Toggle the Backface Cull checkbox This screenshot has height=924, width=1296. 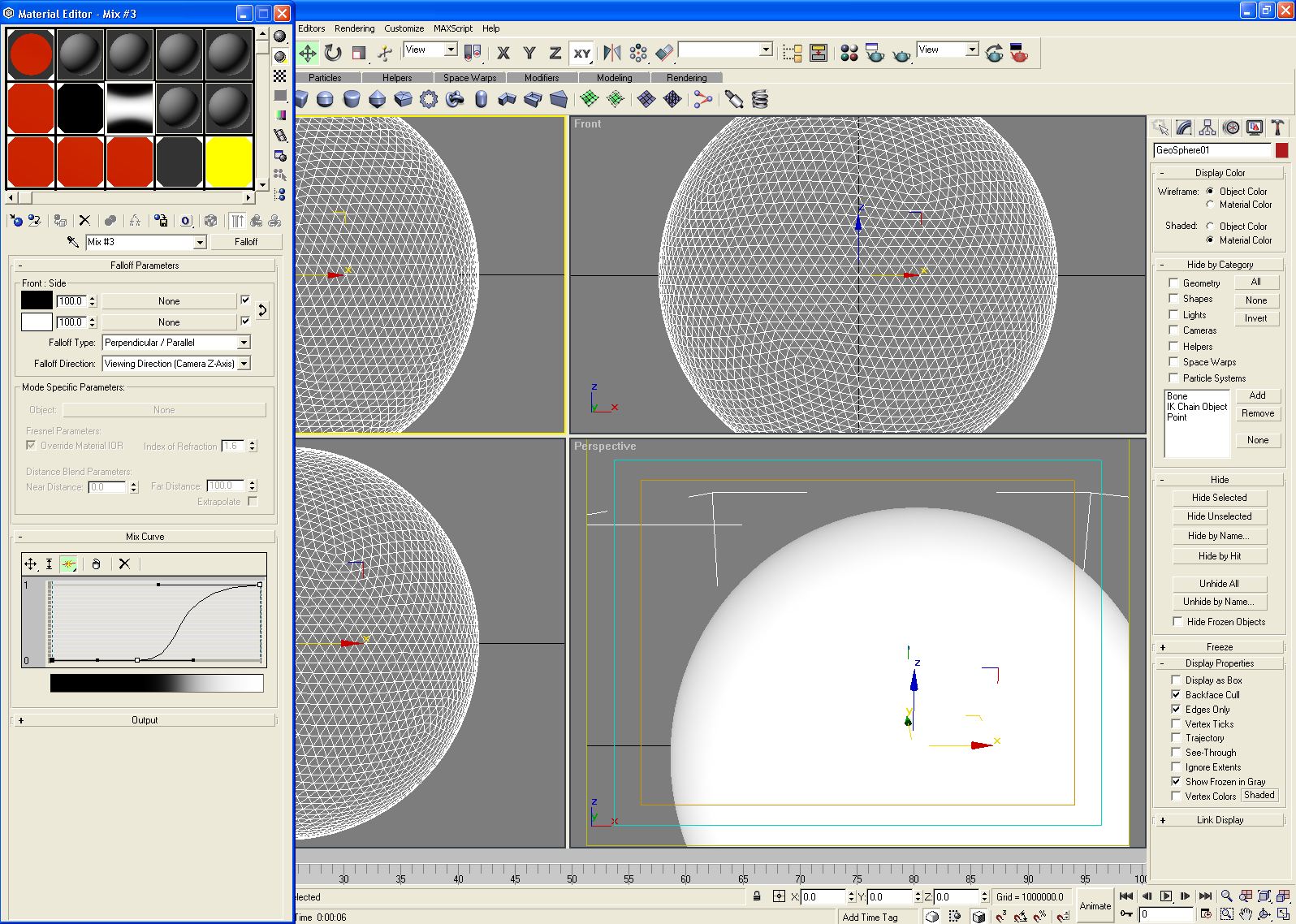click(1176, 694)
